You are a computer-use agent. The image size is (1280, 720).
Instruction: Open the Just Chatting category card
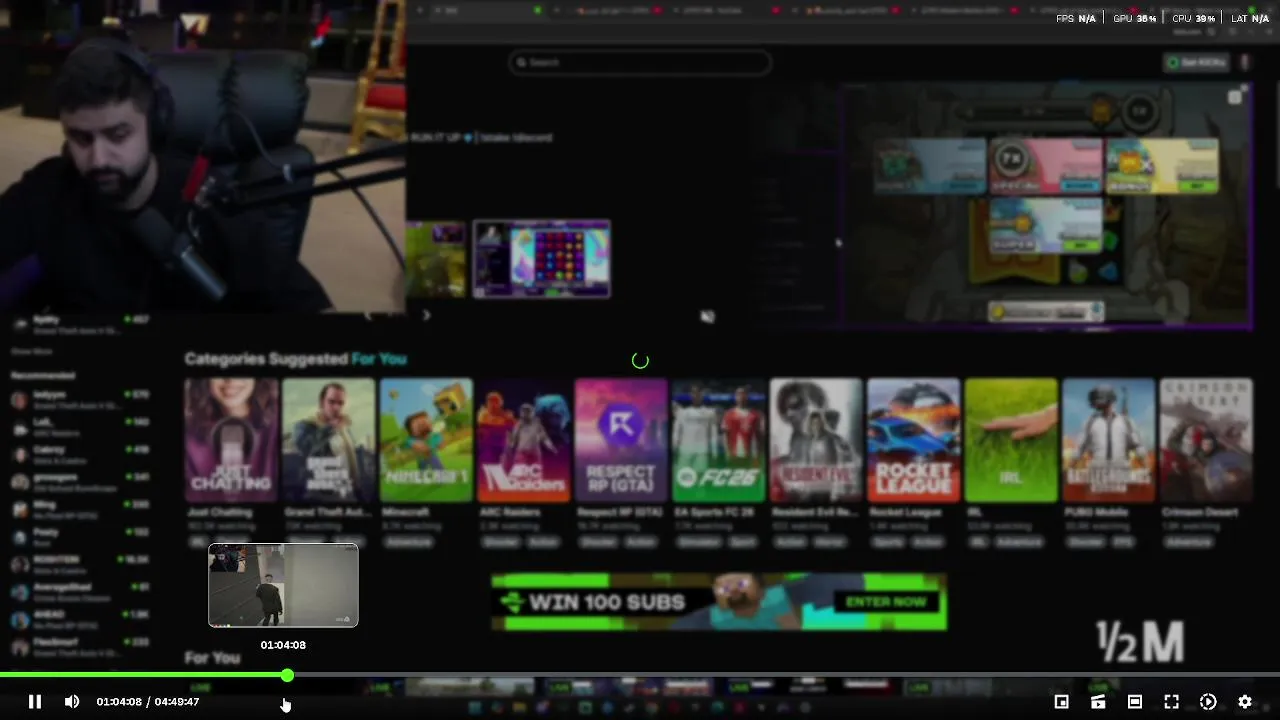click(231, 440)
